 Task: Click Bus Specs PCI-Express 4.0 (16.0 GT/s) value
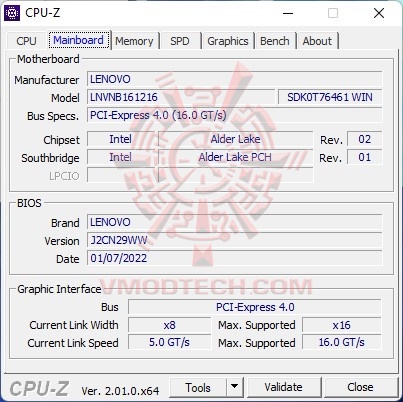point(234,115)
